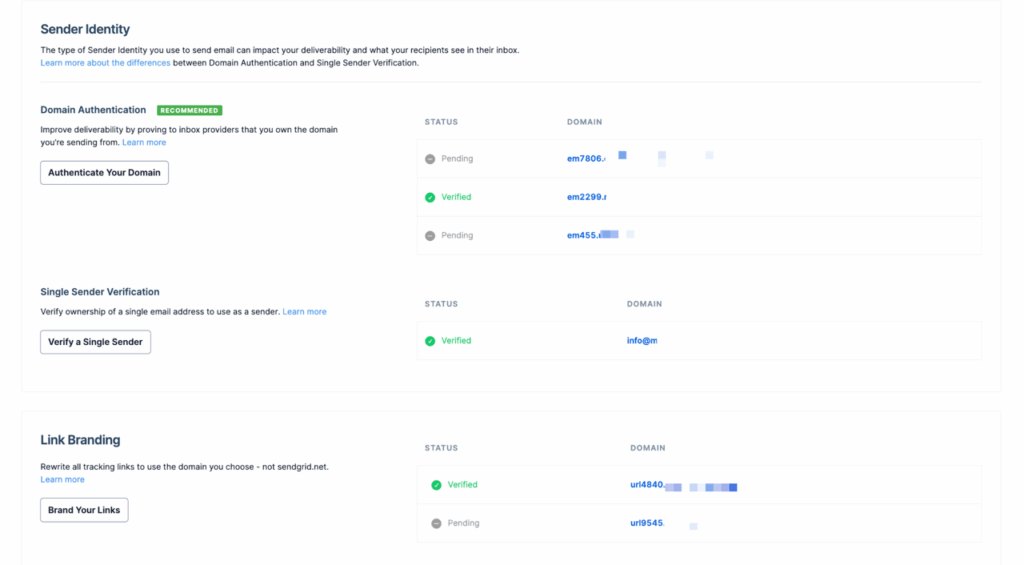Image resolution: width=1024 pixels, height=565 pixels.
Task: Open the url4840 branded link domain
Action: click(x=647, y=485)
